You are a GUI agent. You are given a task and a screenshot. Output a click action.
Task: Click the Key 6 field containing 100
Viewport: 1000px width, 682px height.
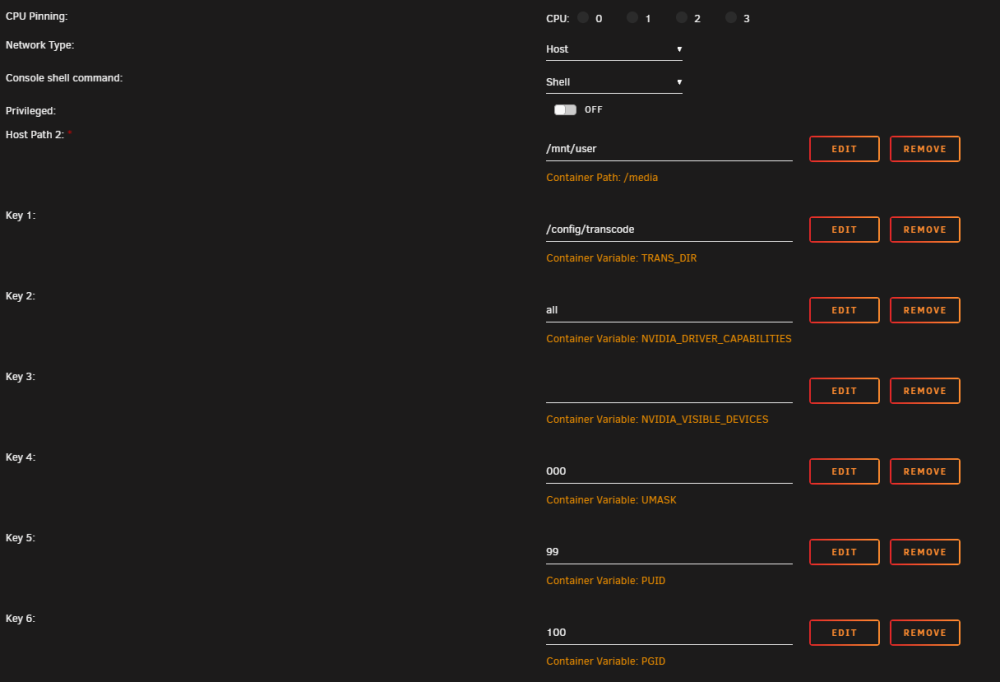(669, 632)
